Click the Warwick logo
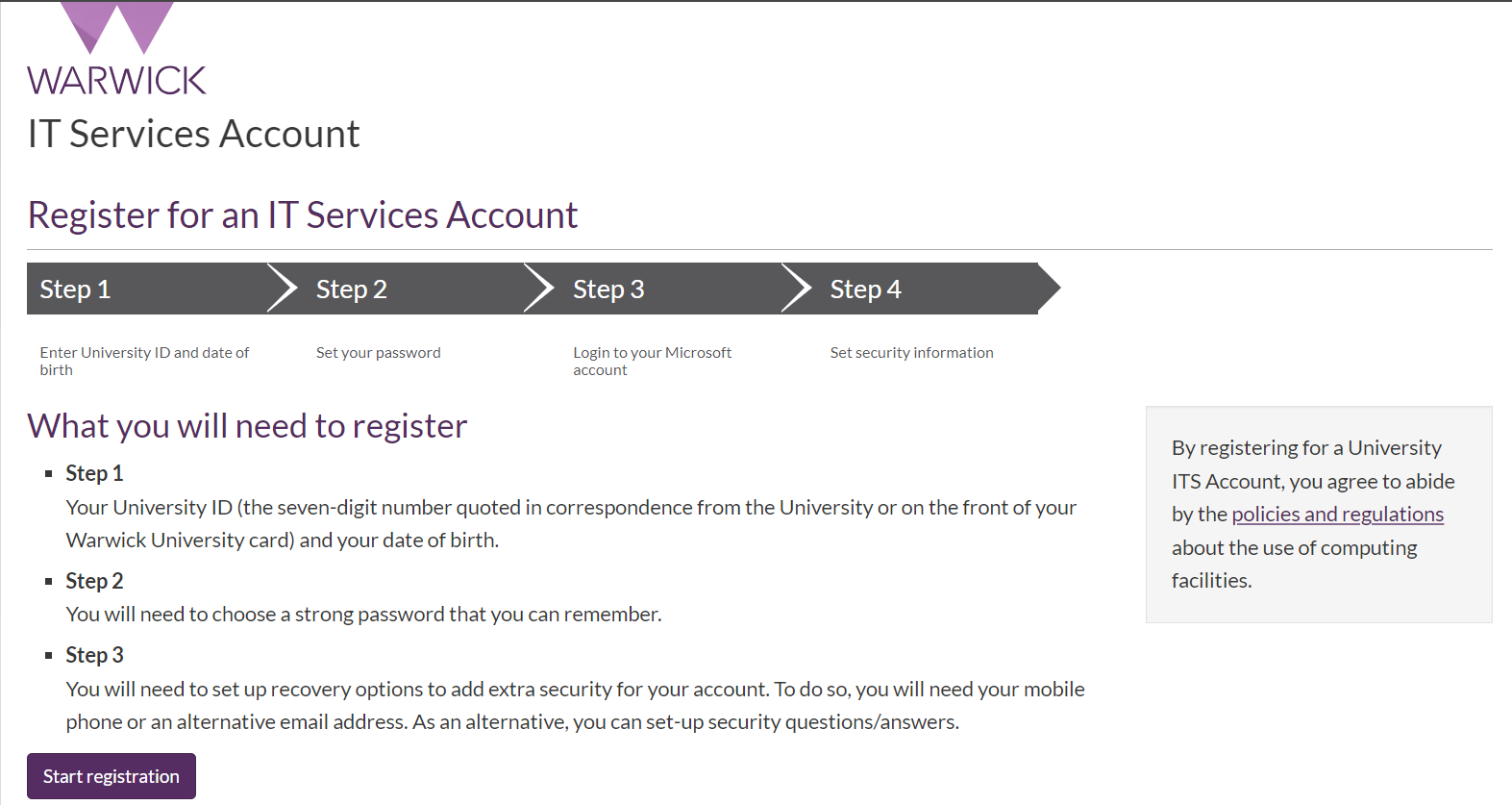 [116, 50]
